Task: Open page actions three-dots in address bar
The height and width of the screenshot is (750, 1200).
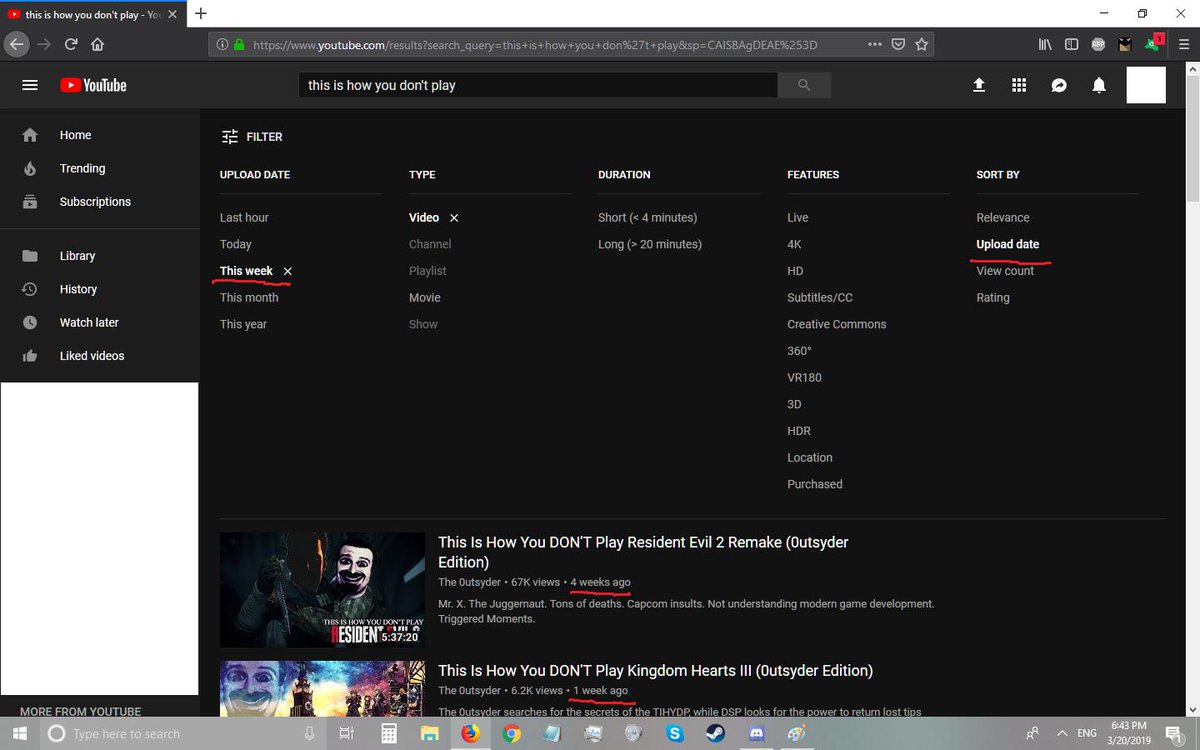Action: coord(875,44)
